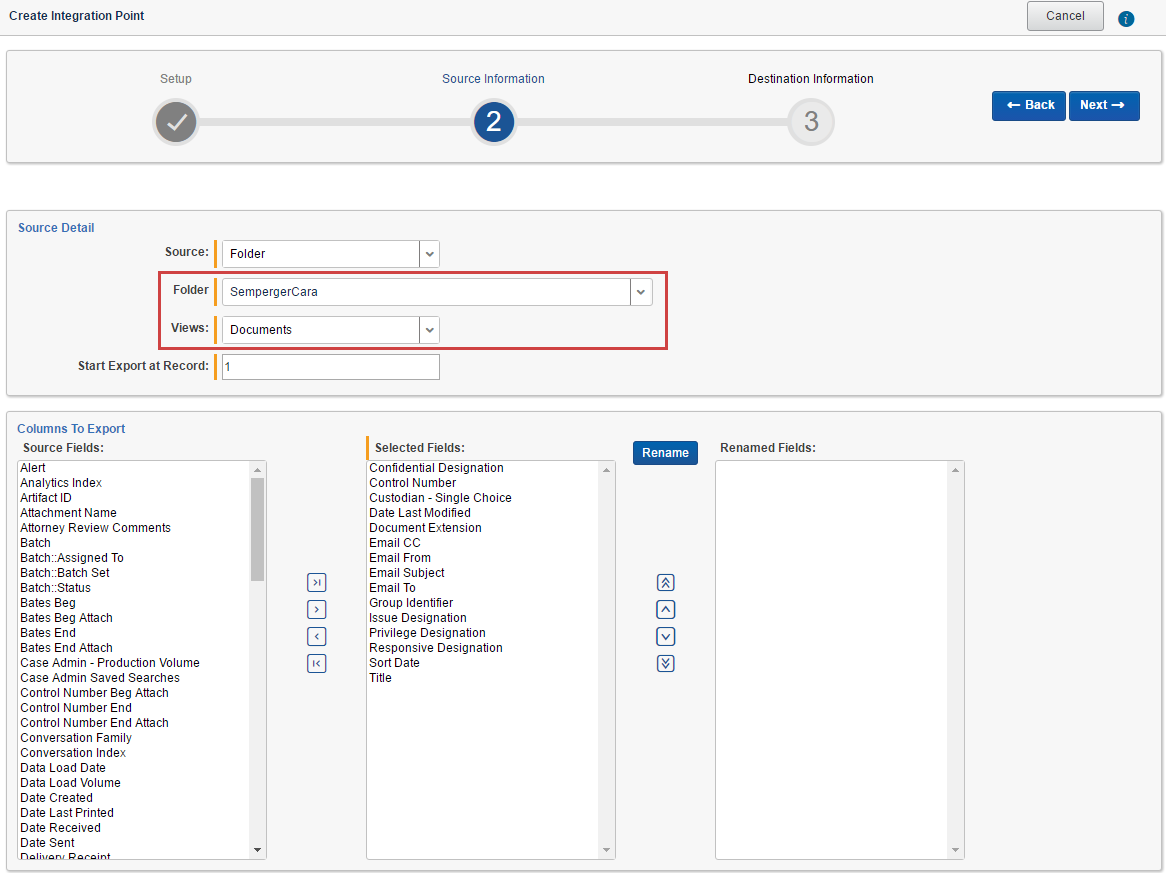Screen dimensions: 1166x873
Task: Click the Renamed Fields scroll down arrow
Action: pos(956,850)
